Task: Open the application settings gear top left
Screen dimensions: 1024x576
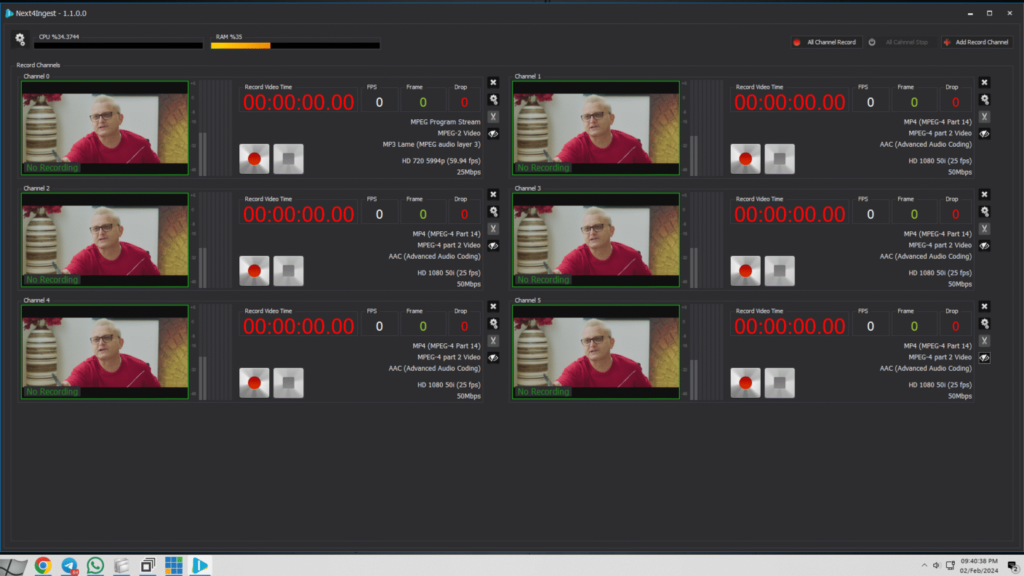Action: (20, 39)
